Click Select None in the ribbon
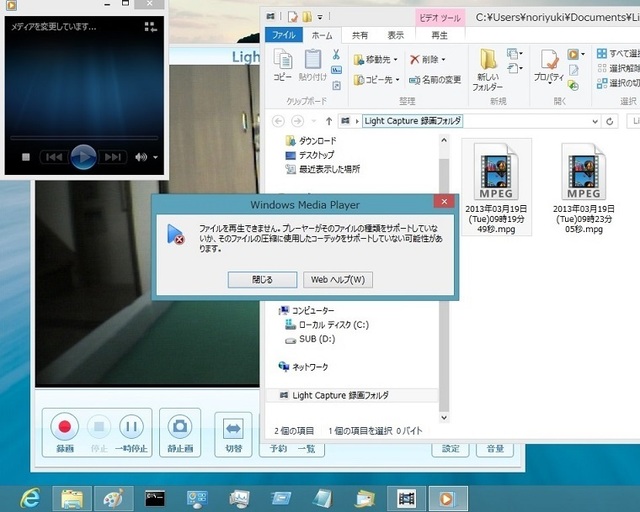640x512 pixels. (x=618, y=68)
